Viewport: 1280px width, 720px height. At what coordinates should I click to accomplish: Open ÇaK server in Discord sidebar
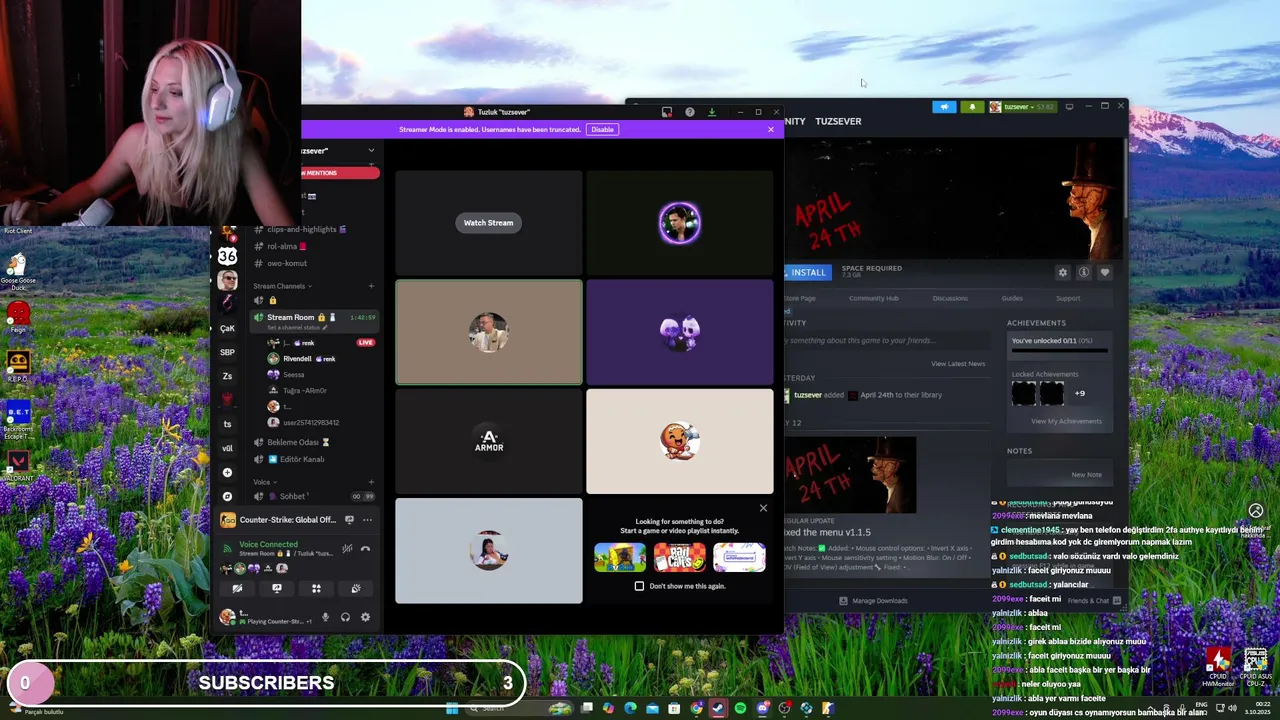[x=227, y=328]
